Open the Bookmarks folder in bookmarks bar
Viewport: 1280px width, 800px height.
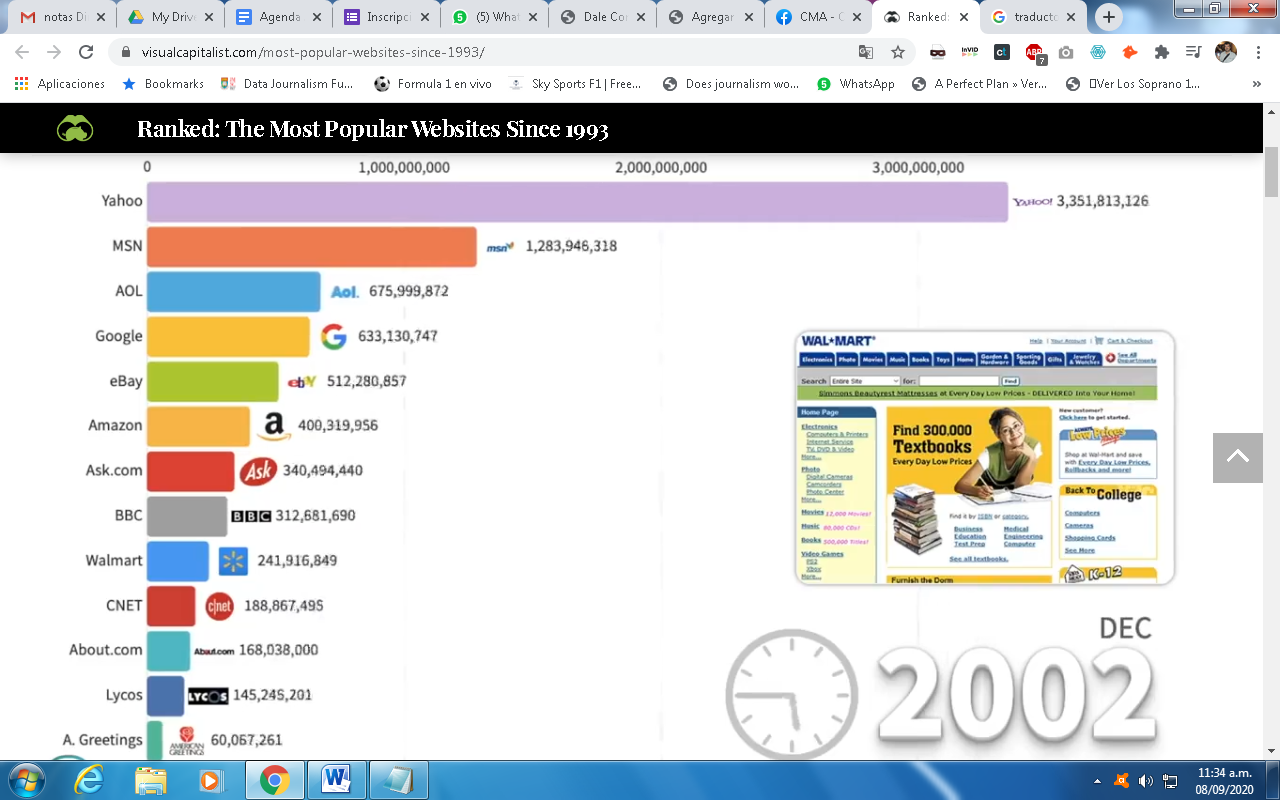(x=163, y=84)
